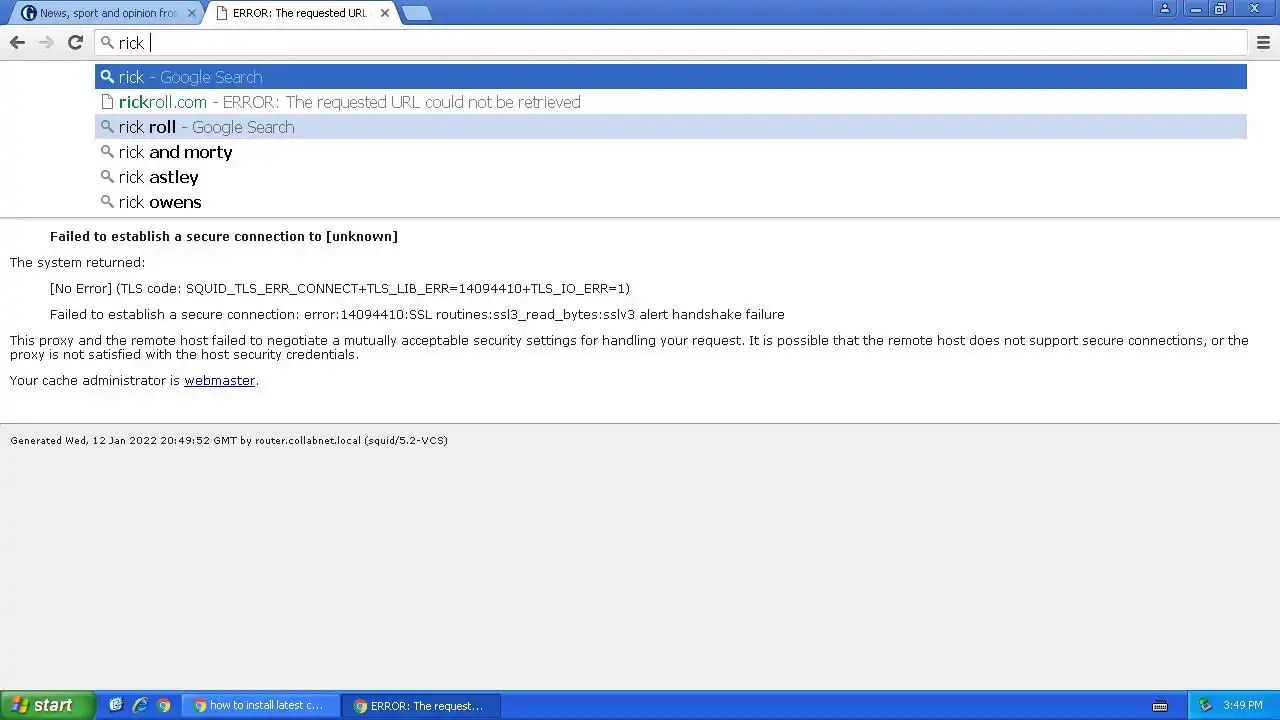Click the 'Failed to establish a secure connection to [unknown]' heading
This screenshot has height=720, width=1280.
tap(224, 237)
